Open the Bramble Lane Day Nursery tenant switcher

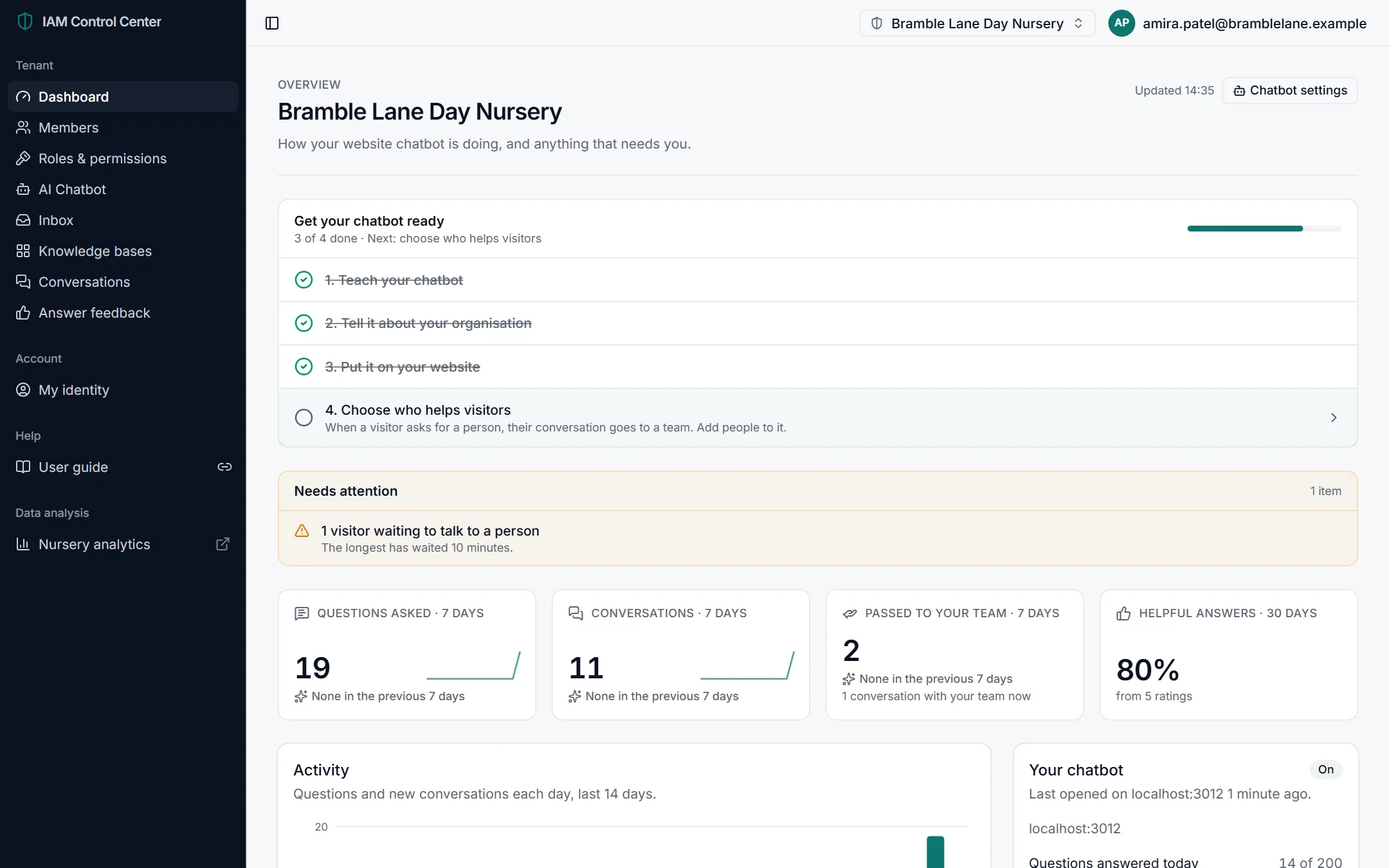pyautogui.click(x=977, y=23)
